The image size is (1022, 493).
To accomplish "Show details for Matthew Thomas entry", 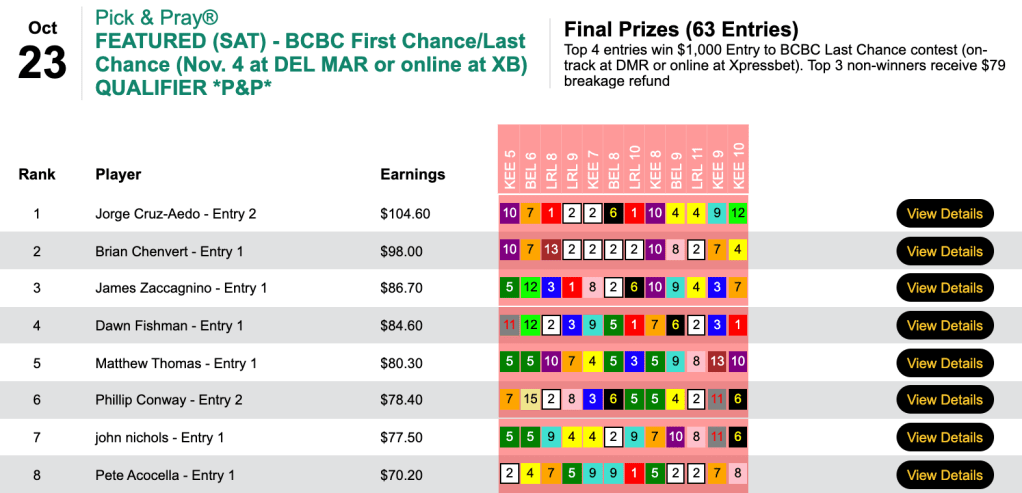I will (945, 363).
